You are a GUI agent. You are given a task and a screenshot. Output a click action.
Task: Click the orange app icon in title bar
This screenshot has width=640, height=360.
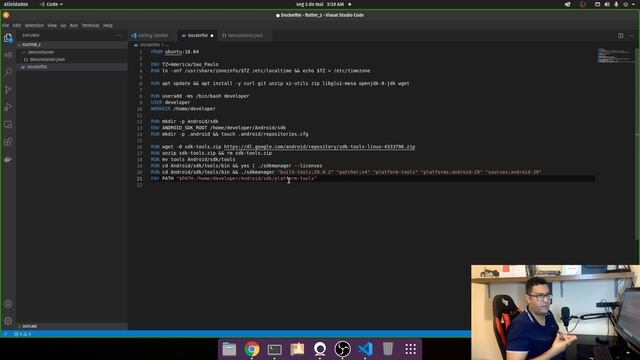pos(6,15)
